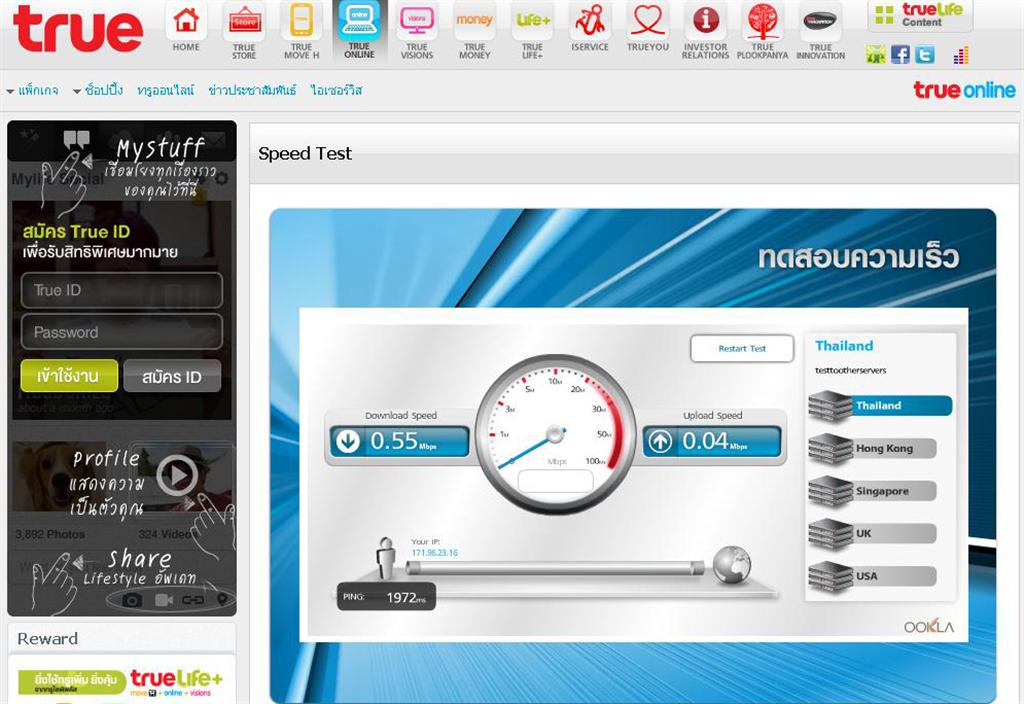Screen dimensions: 1024x704
Task: Click the true online logo on right
Action: (x=964, y=89)
